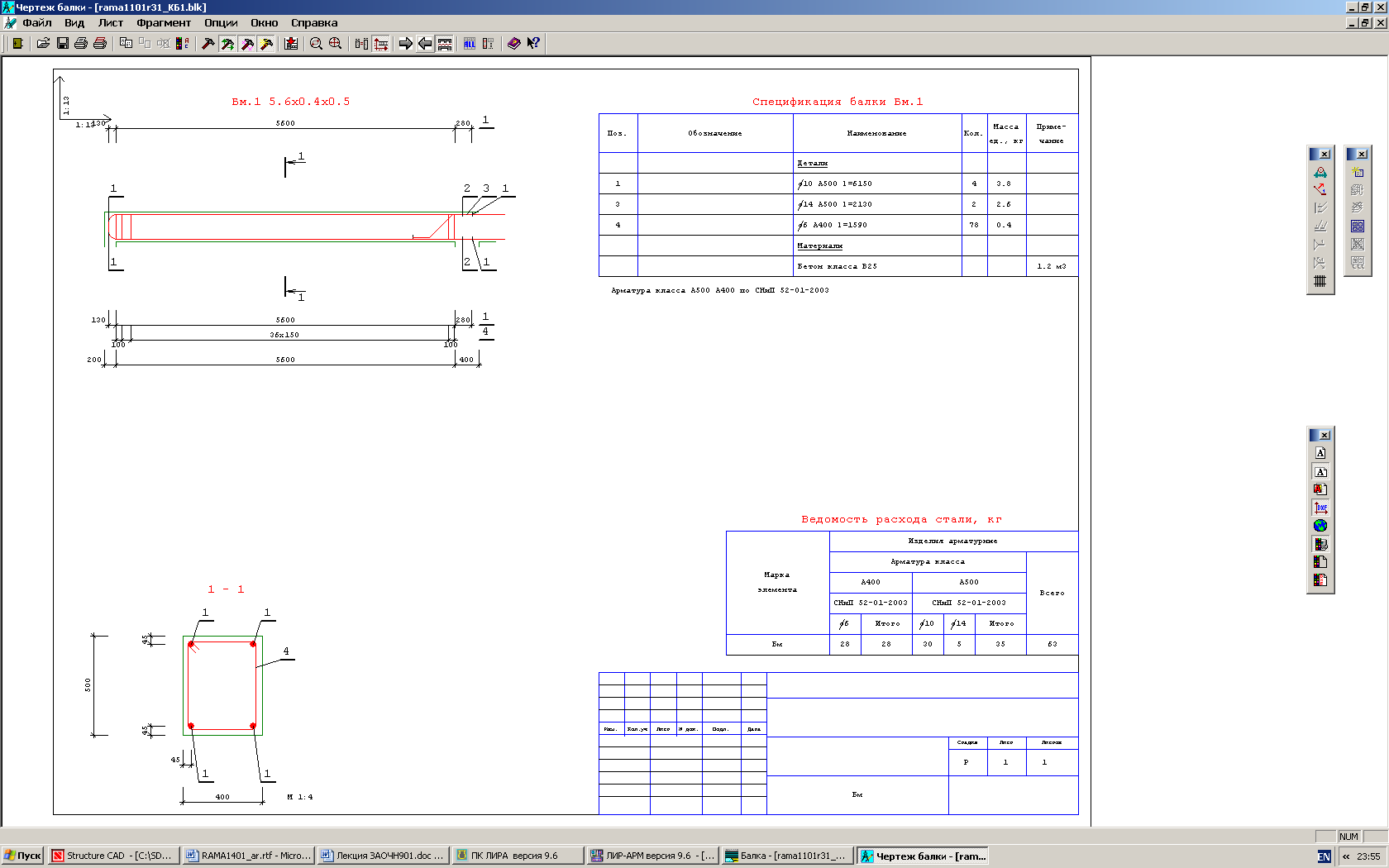
Task: Toggle the landscape page orientation button
Action: (x=1320, y=471)
